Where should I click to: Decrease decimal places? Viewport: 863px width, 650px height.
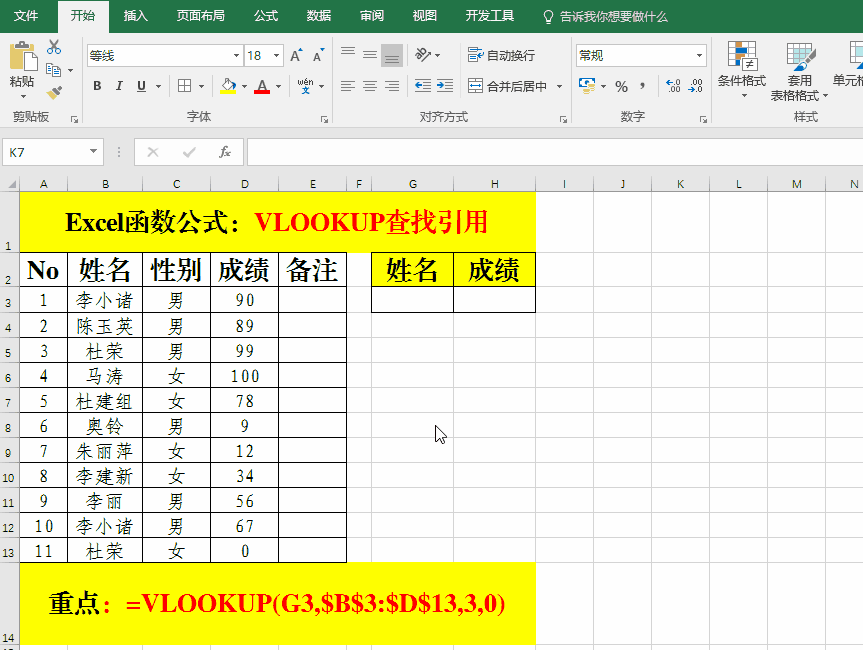(x=695, y=86)
